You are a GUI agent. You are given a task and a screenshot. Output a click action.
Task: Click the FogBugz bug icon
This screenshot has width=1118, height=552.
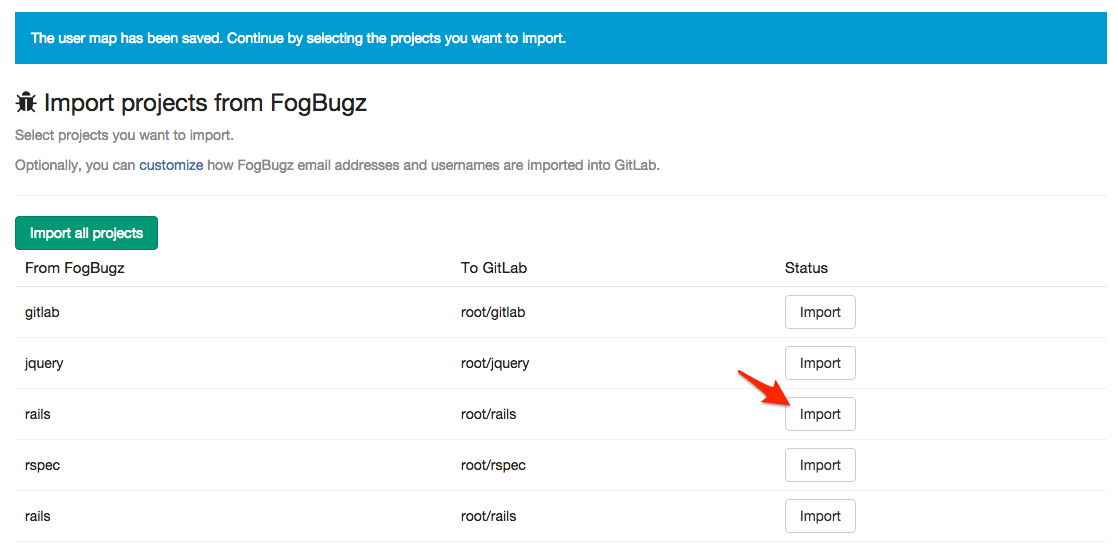coord(26,102)
